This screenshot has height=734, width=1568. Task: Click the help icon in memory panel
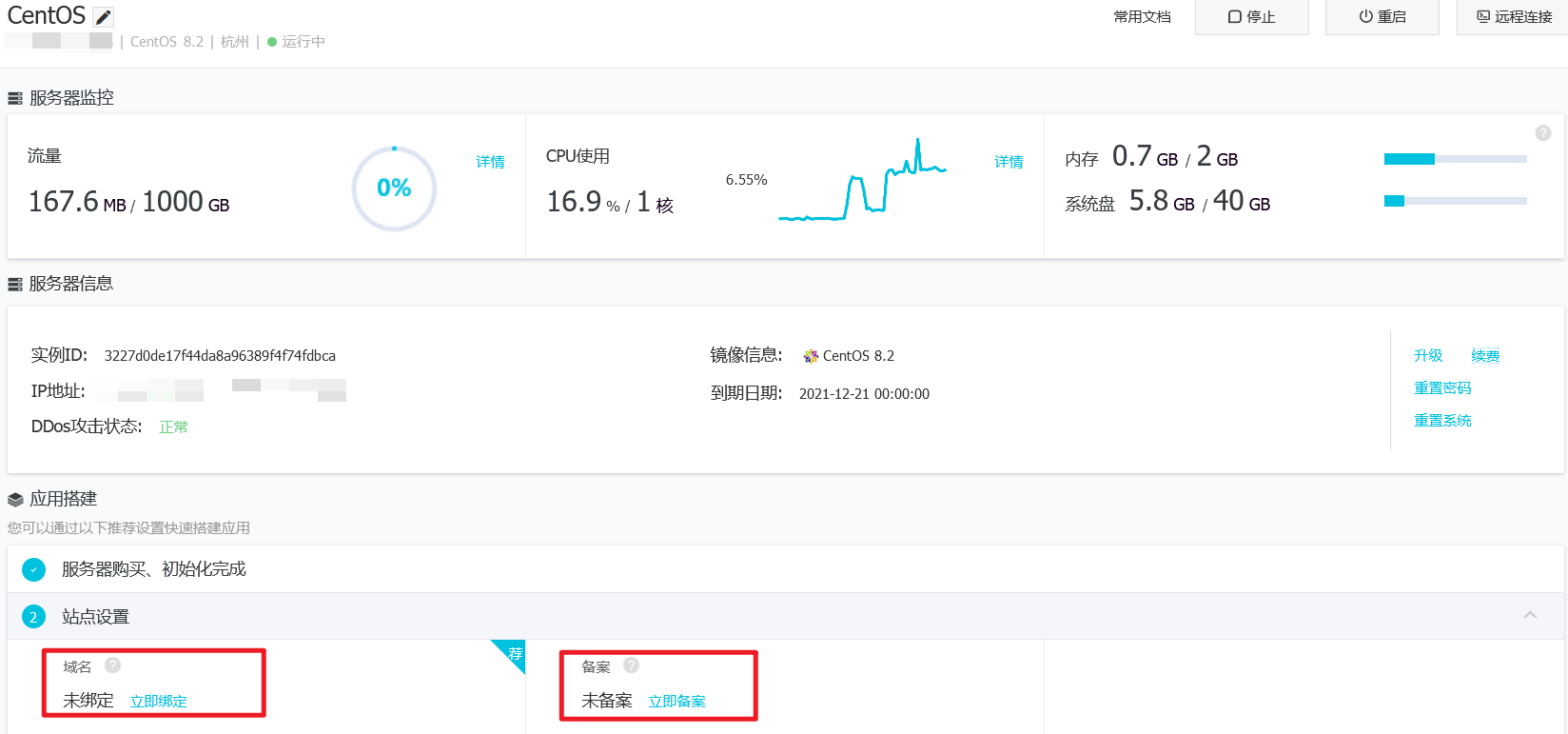click(1543, 133)
